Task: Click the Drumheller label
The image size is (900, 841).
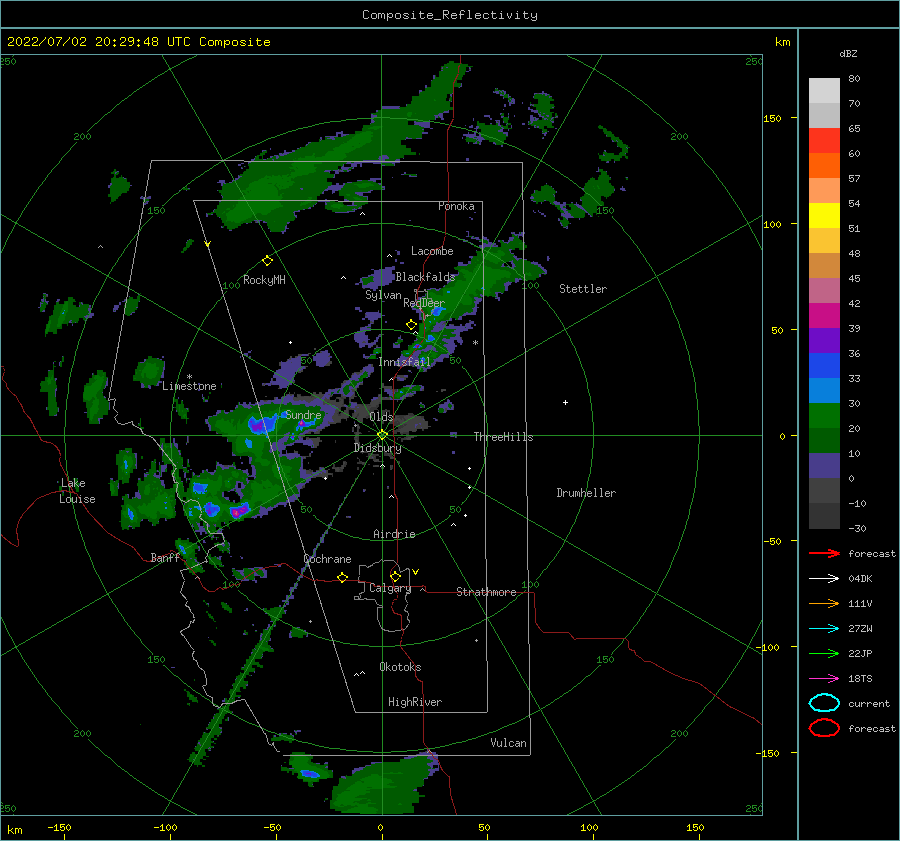Action: pos(586,493)
